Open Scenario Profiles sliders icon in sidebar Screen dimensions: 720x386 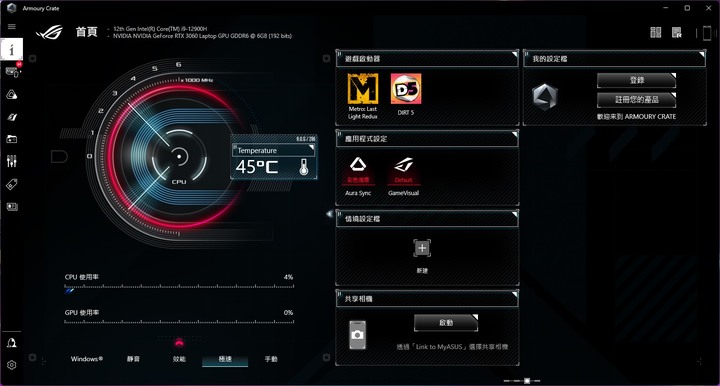click(x=12, y=161)
